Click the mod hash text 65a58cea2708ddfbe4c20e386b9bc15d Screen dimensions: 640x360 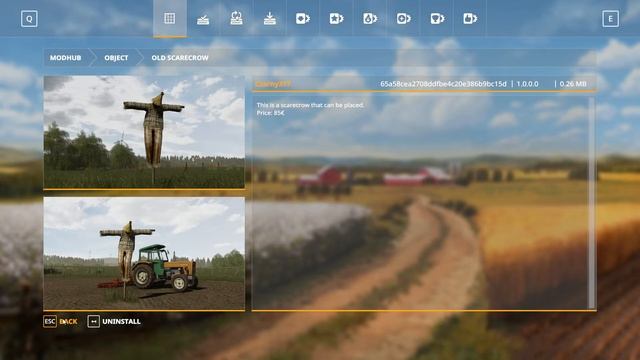tap(443, 84)
